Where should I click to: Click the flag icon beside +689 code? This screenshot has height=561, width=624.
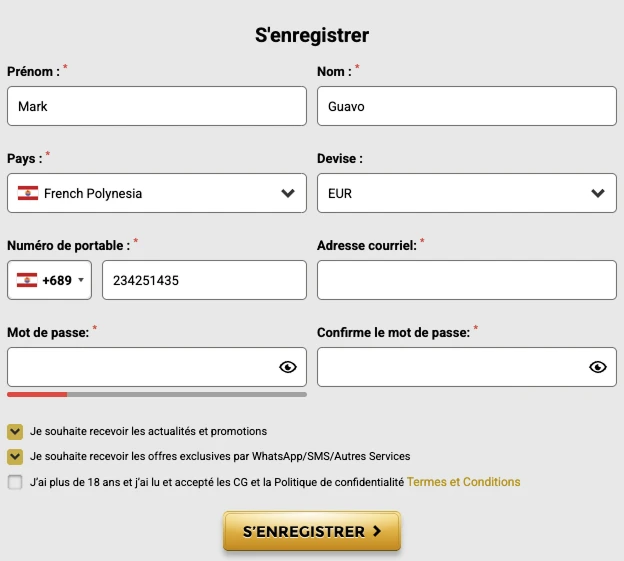(x=27, y=280)
